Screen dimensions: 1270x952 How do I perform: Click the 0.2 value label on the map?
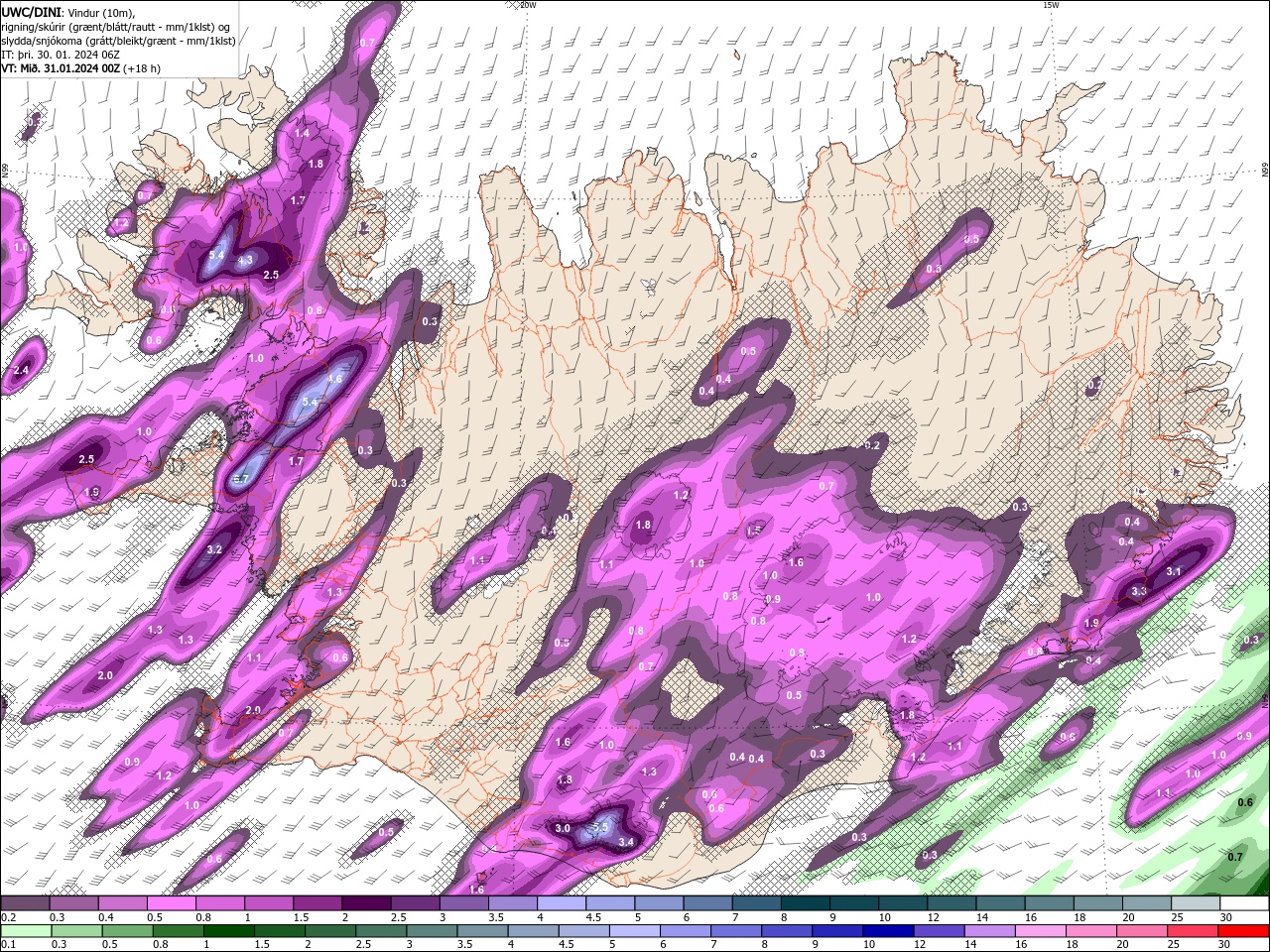(872, 445)
